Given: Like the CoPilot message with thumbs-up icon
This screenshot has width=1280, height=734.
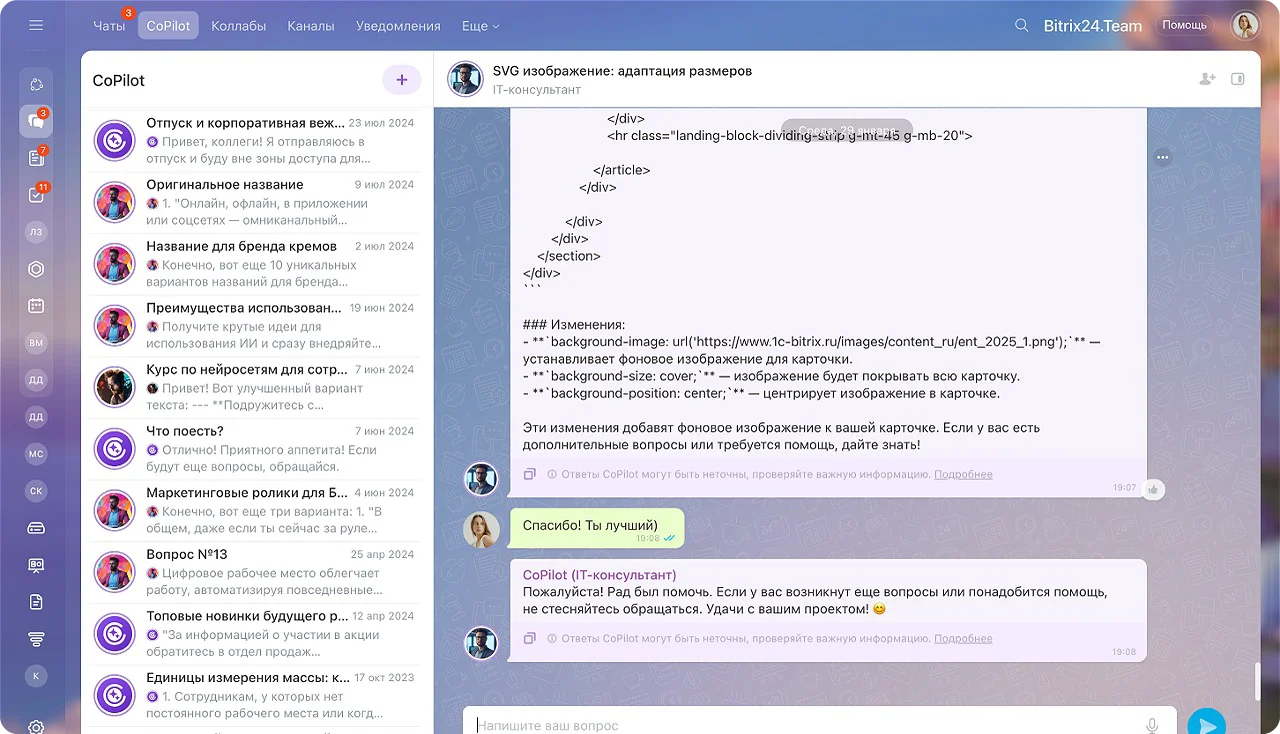Looking at the screenshot, I should tap(1153, 489).
